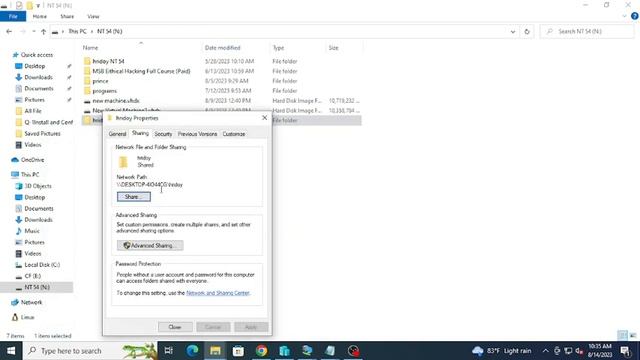Screen dimensions: 640x360
Task: Open File Explorer help icon
Action: tap(634, 16)
